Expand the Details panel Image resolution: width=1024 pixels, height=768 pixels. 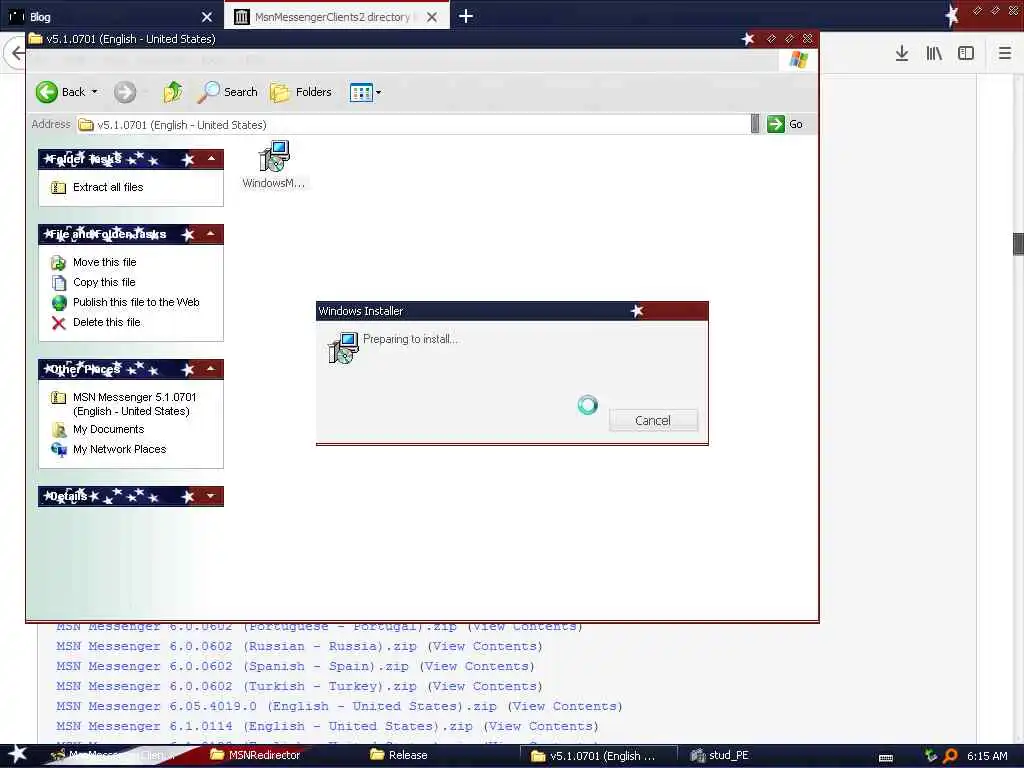click(211, 496)
